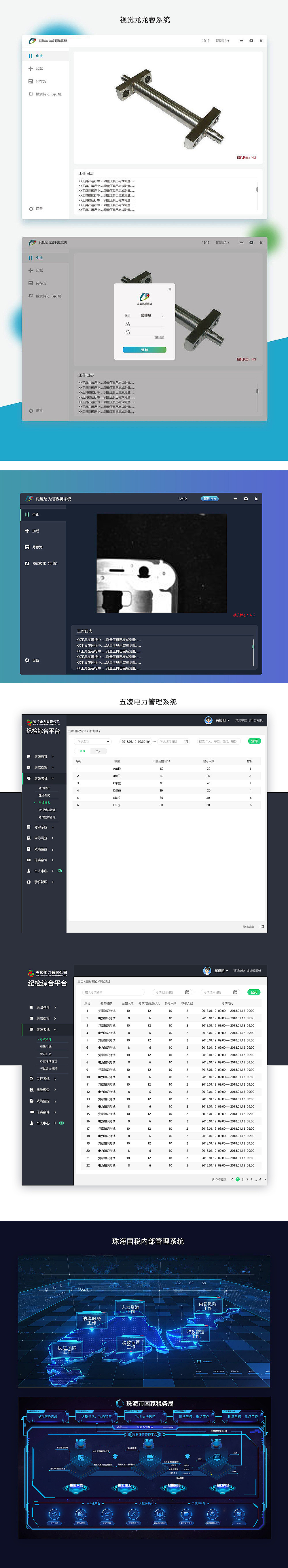288x1568 pixels.
Task: Click the 效能监控 sidebar icon on the 考试排名 page
Action: (29, 849)
